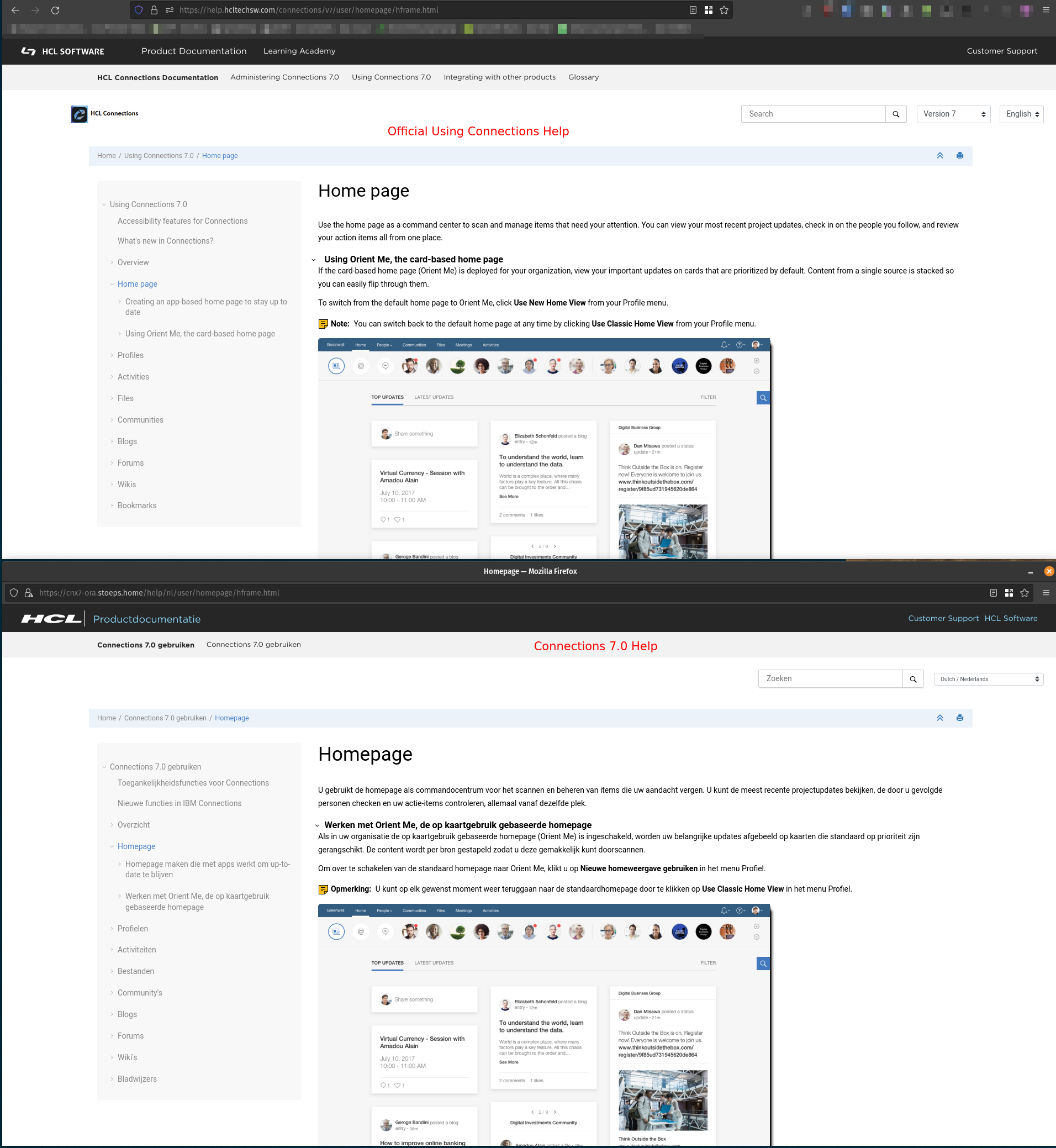This screenshot has height=1148, width=1056.
Task: Click the jump-to-top icon in English breadcrumb bar
Action: [x=940, y=155]
